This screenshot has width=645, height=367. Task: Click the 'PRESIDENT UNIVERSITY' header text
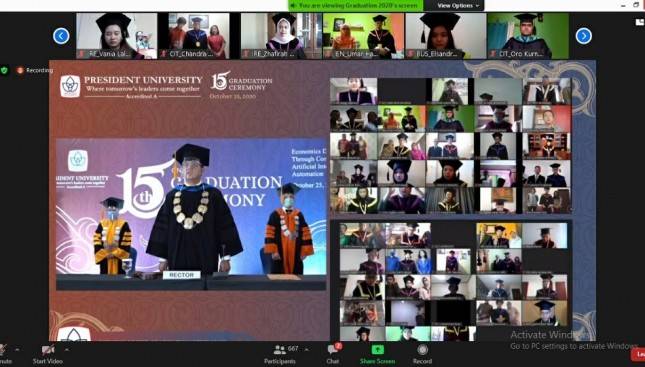point(143,80)
